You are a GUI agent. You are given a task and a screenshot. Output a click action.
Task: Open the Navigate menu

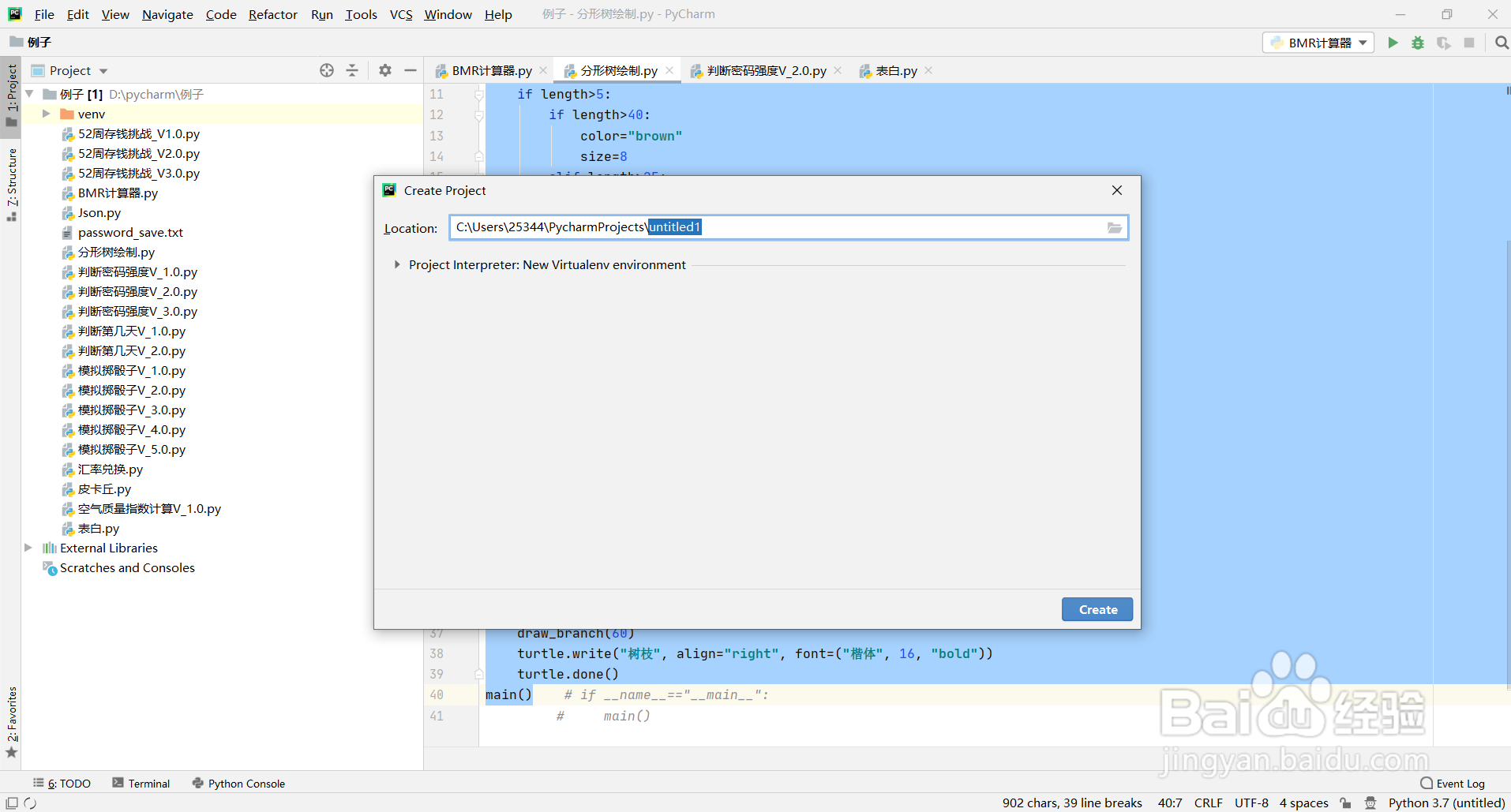[x=167, y=14]
